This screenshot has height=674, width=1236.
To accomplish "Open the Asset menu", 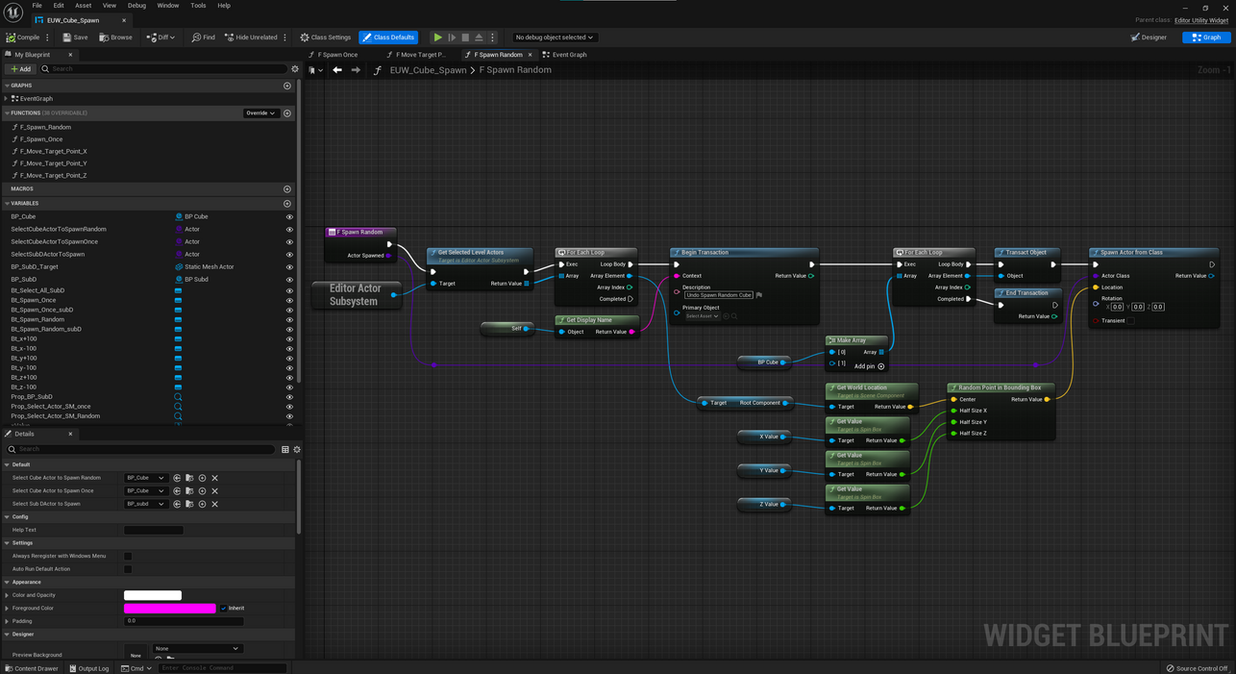I will click(83, 5).
